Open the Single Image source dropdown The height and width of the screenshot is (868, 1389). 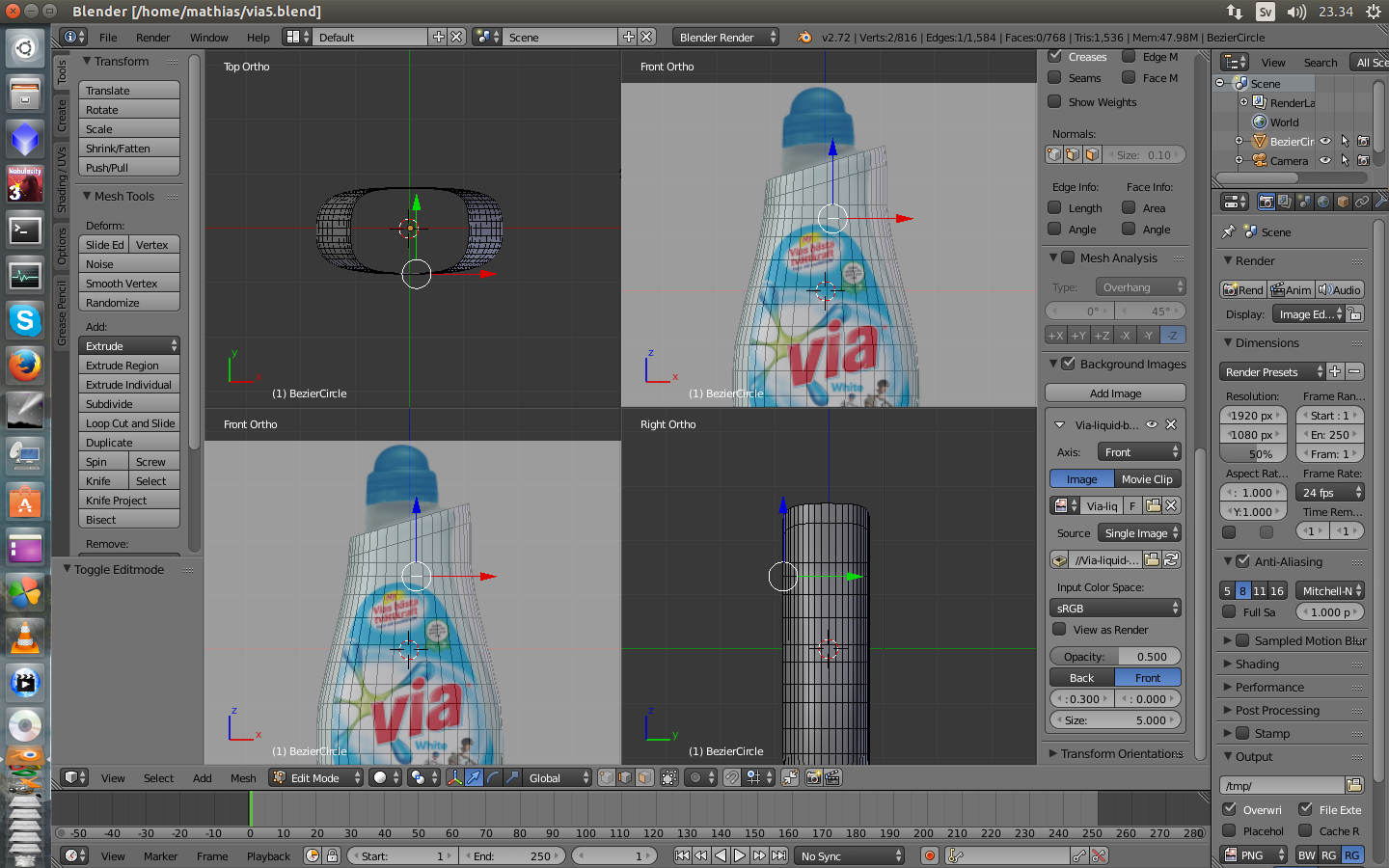[x=1140, y=532]
